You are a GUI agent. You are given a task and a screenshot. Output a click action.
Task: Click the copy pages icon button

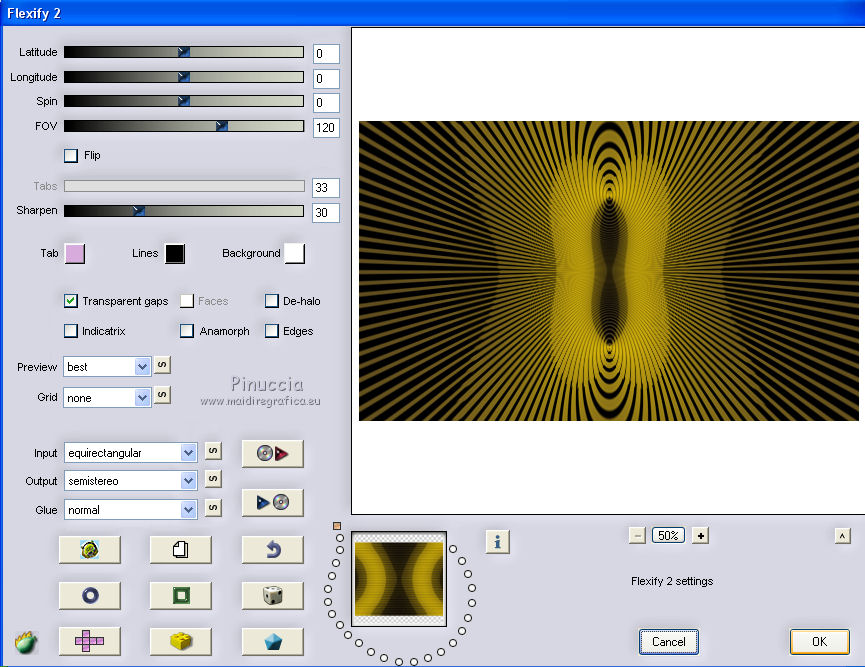click(180, 549)
